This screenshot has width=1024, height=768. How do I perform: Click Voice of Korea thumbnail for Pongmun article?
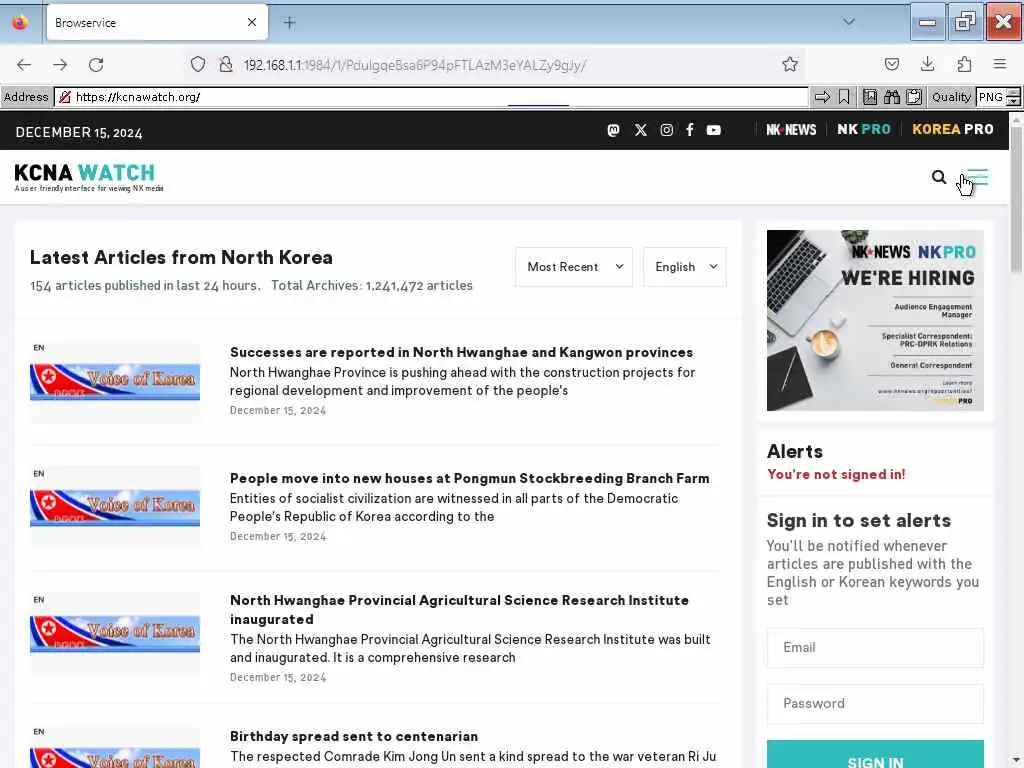click(115, 508)
